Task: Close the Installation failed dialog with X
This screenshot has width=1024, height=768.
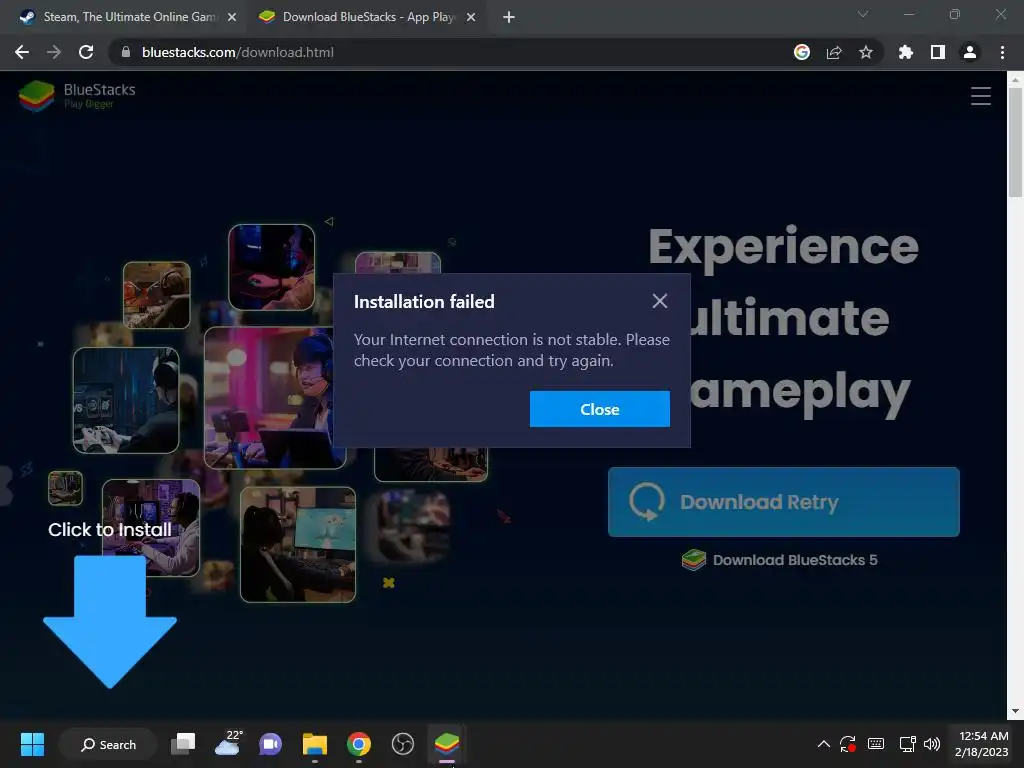Action: click(660, 301)
